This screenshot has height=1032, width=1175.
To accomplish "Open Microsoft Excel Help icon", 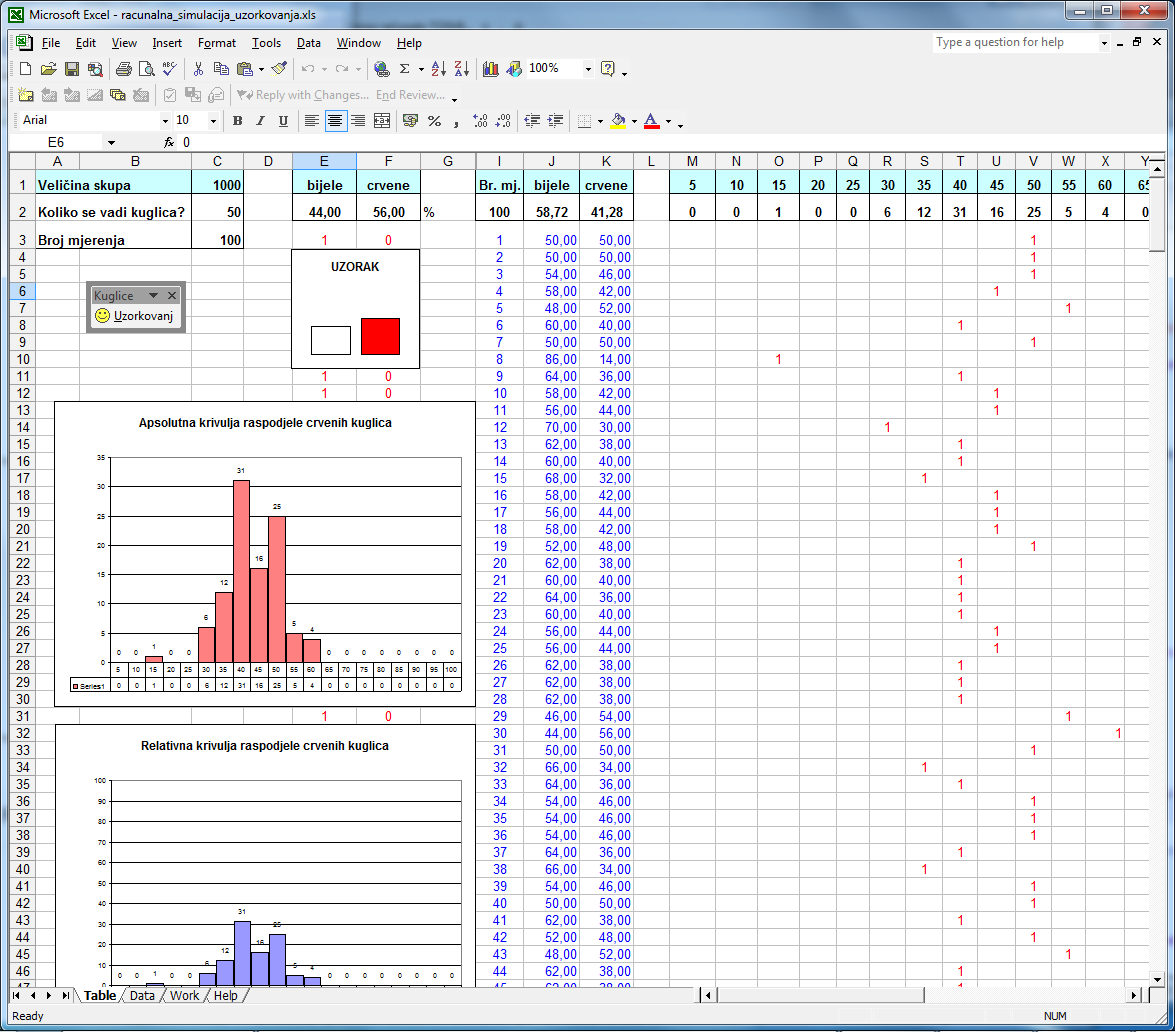I will 608,69.
